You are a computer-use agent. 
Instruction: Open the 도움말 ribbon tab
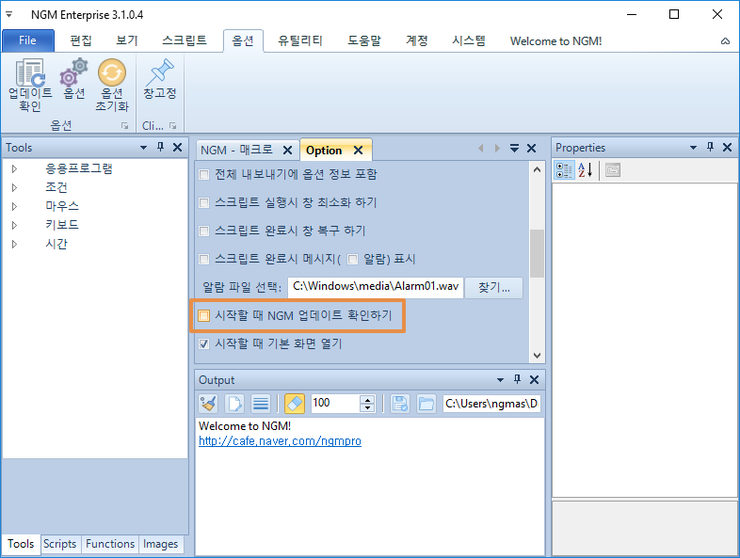pos(364,41)
